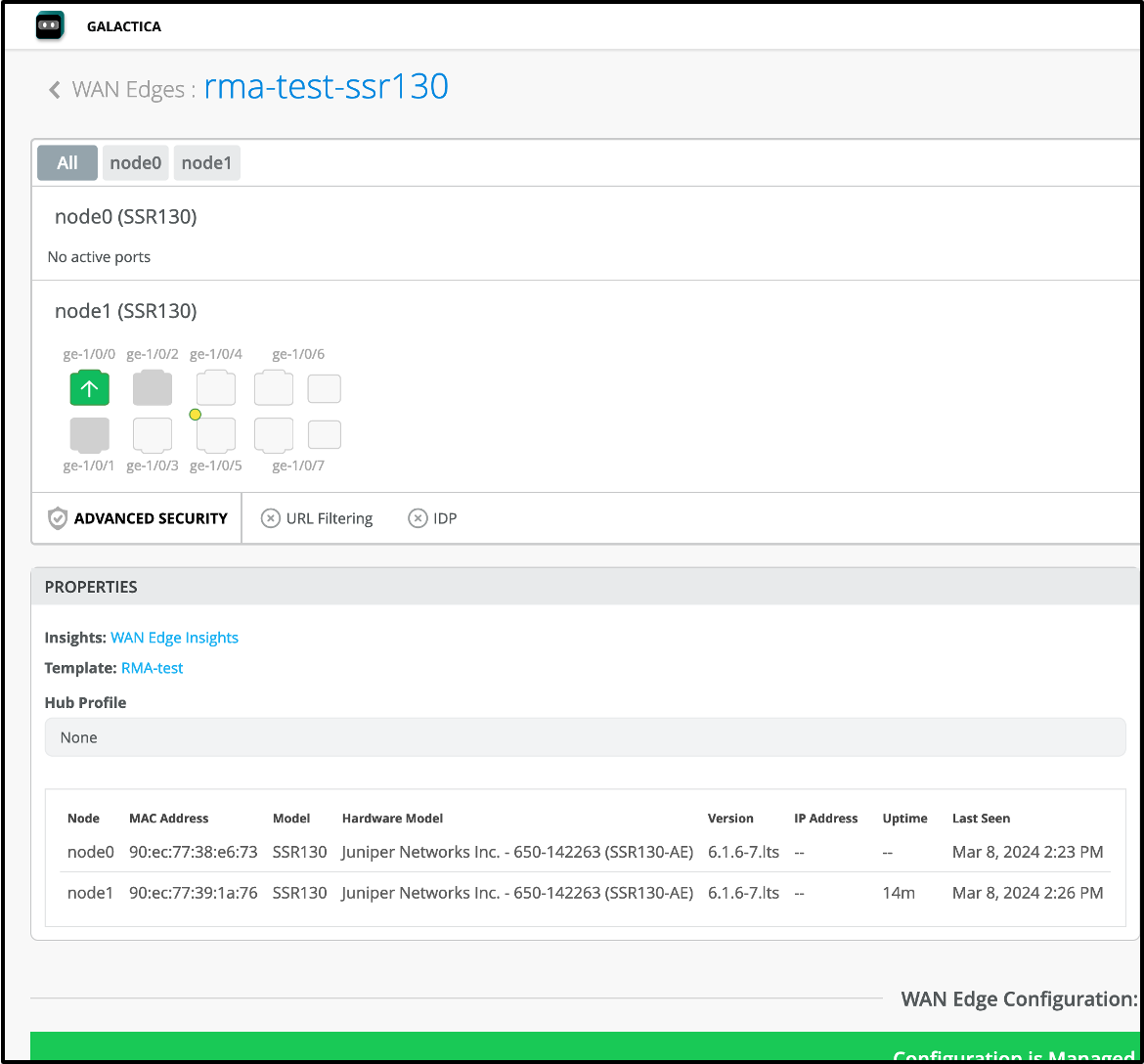Click the yellow status dot near ge-1/0/5
This screenshot has height=1064, width=1144.
point(195,415)
